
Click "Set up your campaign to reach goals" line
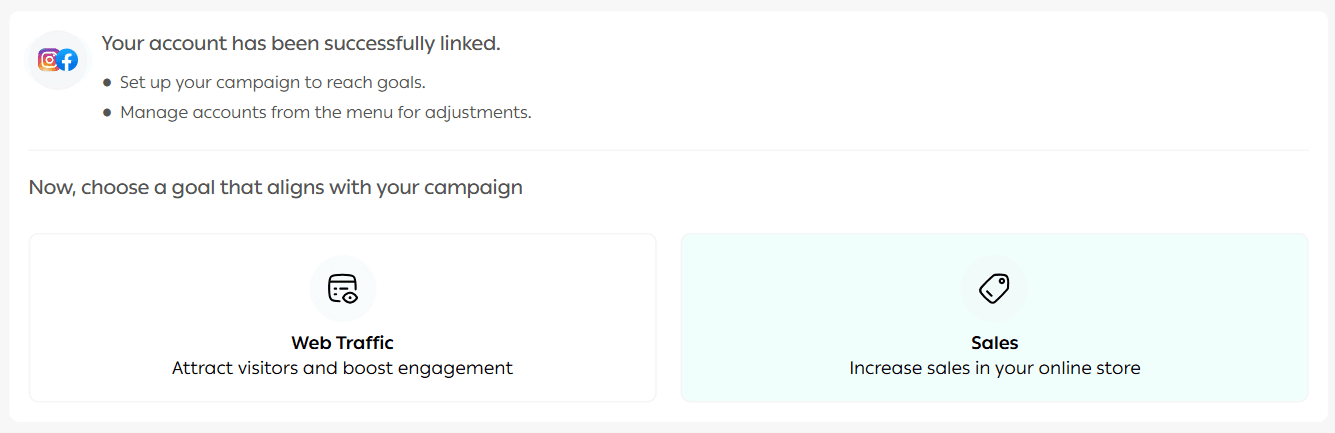(x=272, y=82)
